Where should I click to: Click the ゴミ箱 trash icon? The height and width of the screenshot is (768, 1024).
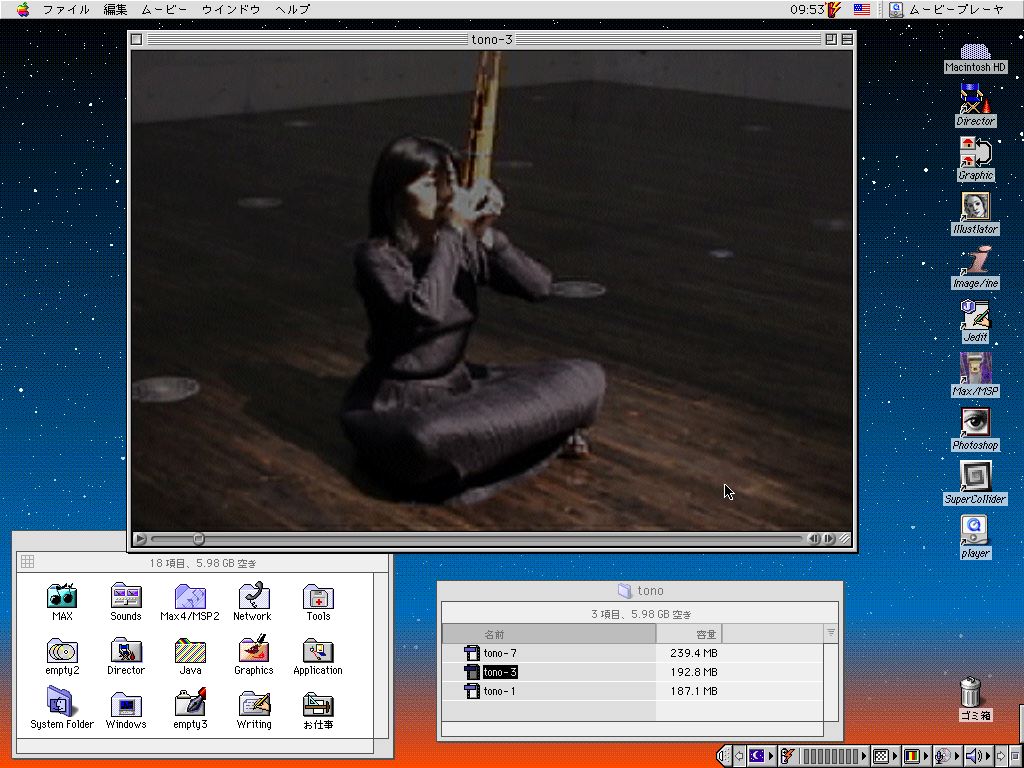point(970,692)
